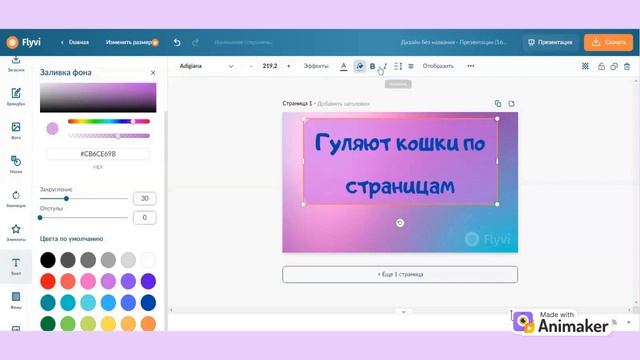Image resolution: width=640 pixels, height=360 pixels.
Task: Click the text 'Гуляют кошки по страницам'
Action: coord(400,164)
